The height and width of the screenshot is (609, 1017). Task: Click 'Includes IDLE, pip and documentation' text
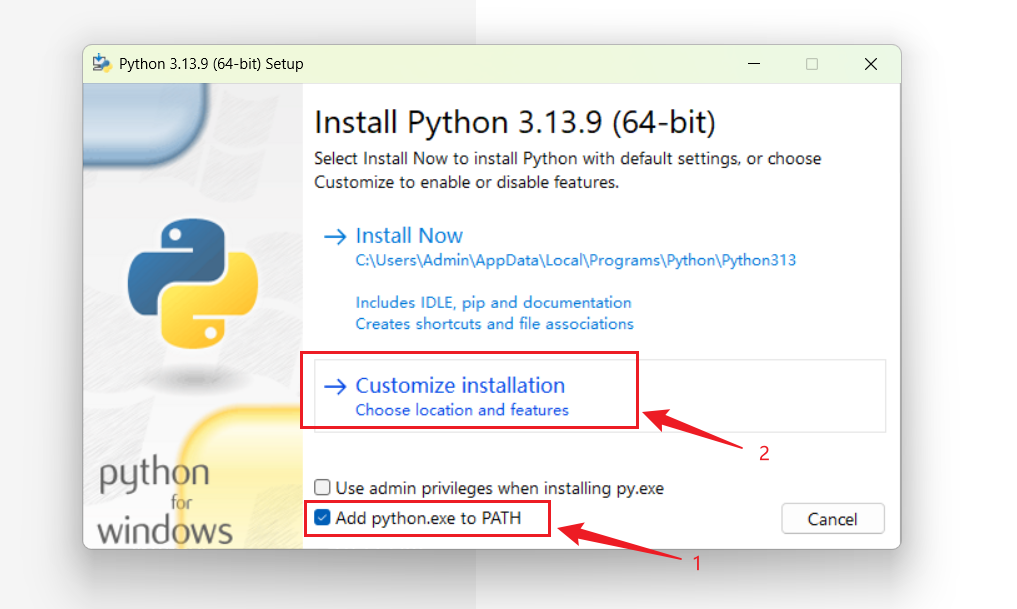coord(493,303)
